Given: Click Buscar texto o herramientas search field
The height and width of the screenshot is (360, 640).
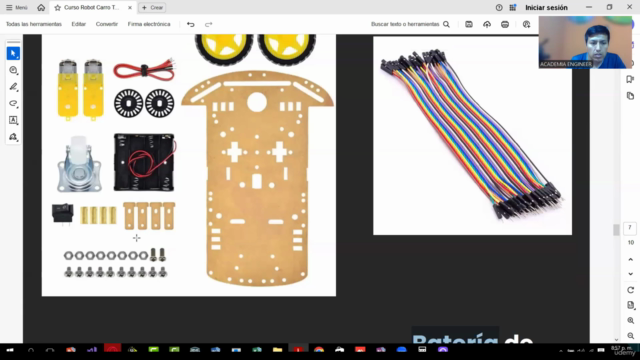Looking at the screenshot, I should [x=405, y=24].
